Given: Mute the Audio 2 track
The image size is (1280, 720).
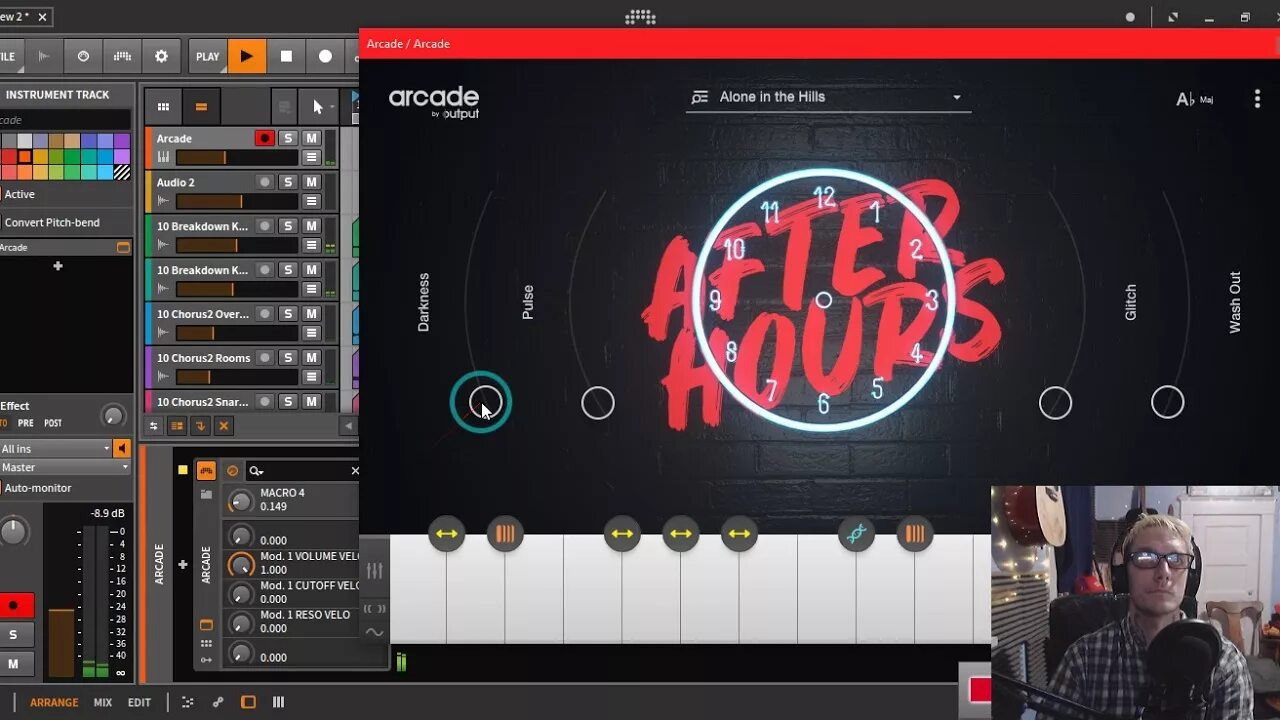Looking at the screenshot, I should point(311,182).
